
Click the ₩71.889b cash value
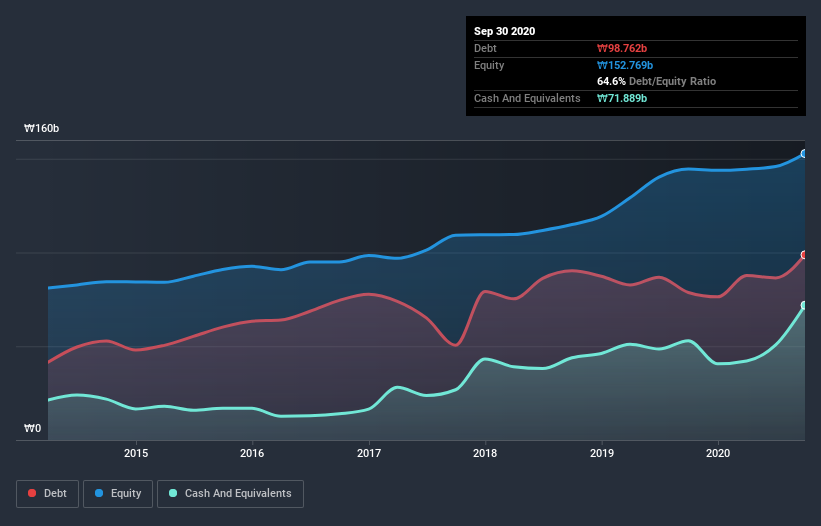coord(622,98)
